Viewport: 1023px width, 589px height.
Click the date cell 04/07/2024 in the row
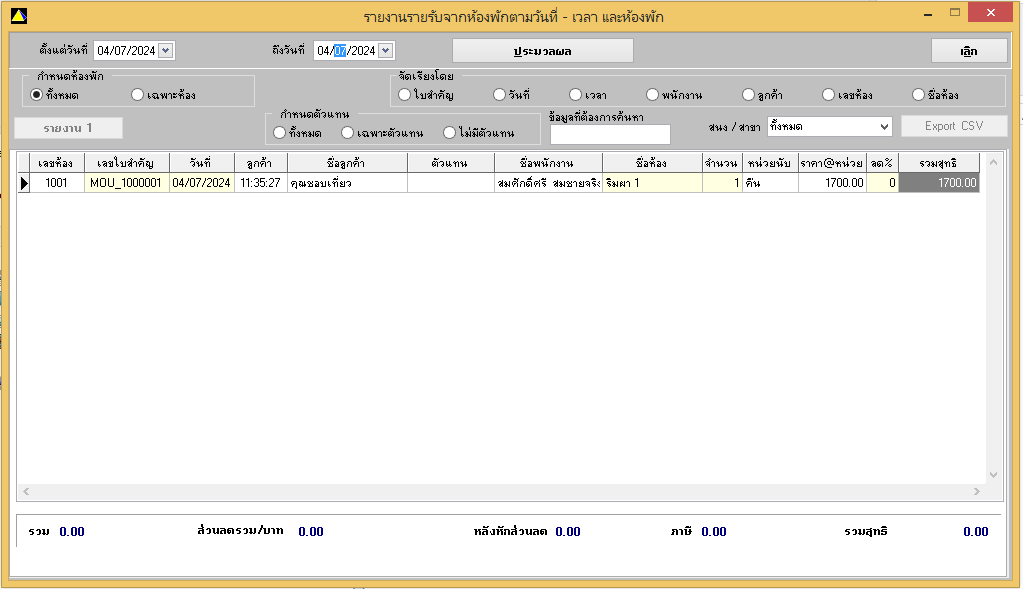202,183
